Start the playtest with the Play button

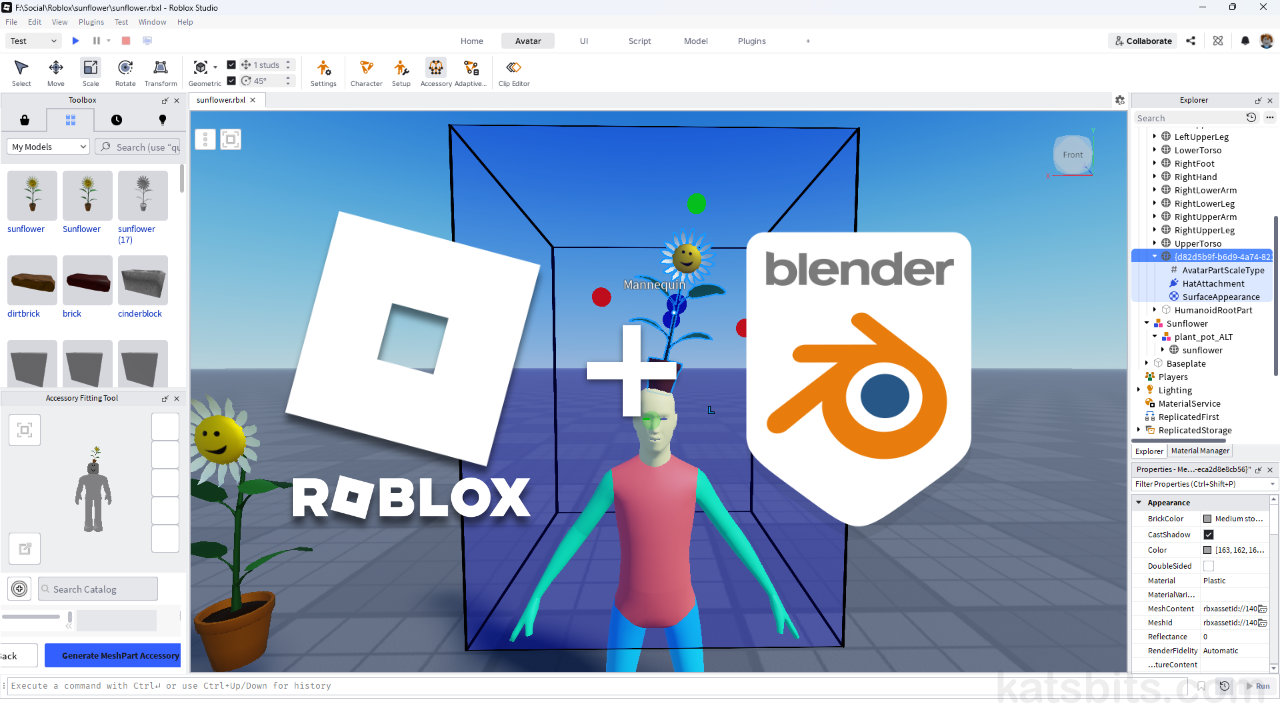(75, 41)
